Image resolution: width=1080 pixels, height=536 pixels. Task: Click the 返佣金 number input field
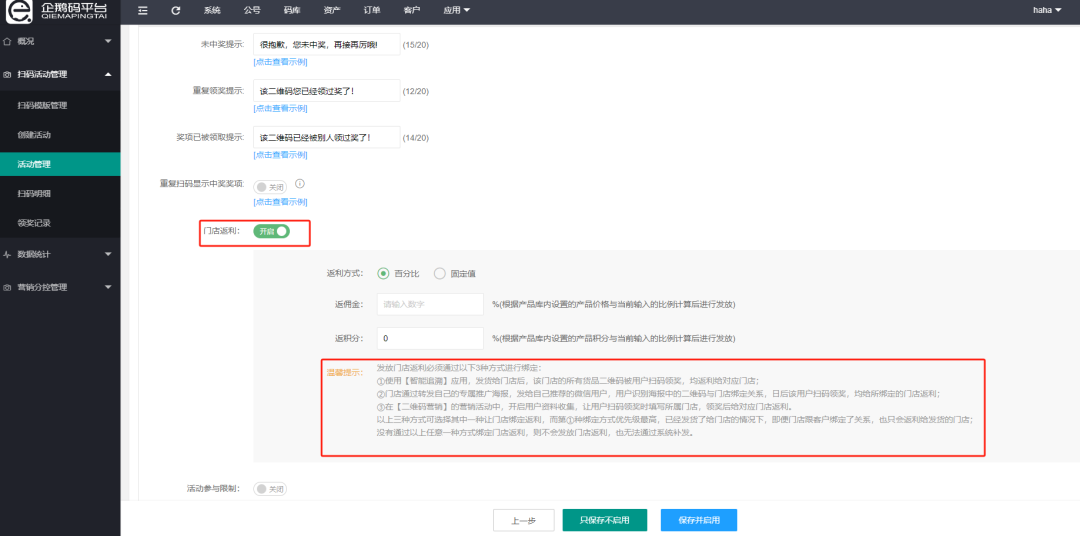[430, 304]
